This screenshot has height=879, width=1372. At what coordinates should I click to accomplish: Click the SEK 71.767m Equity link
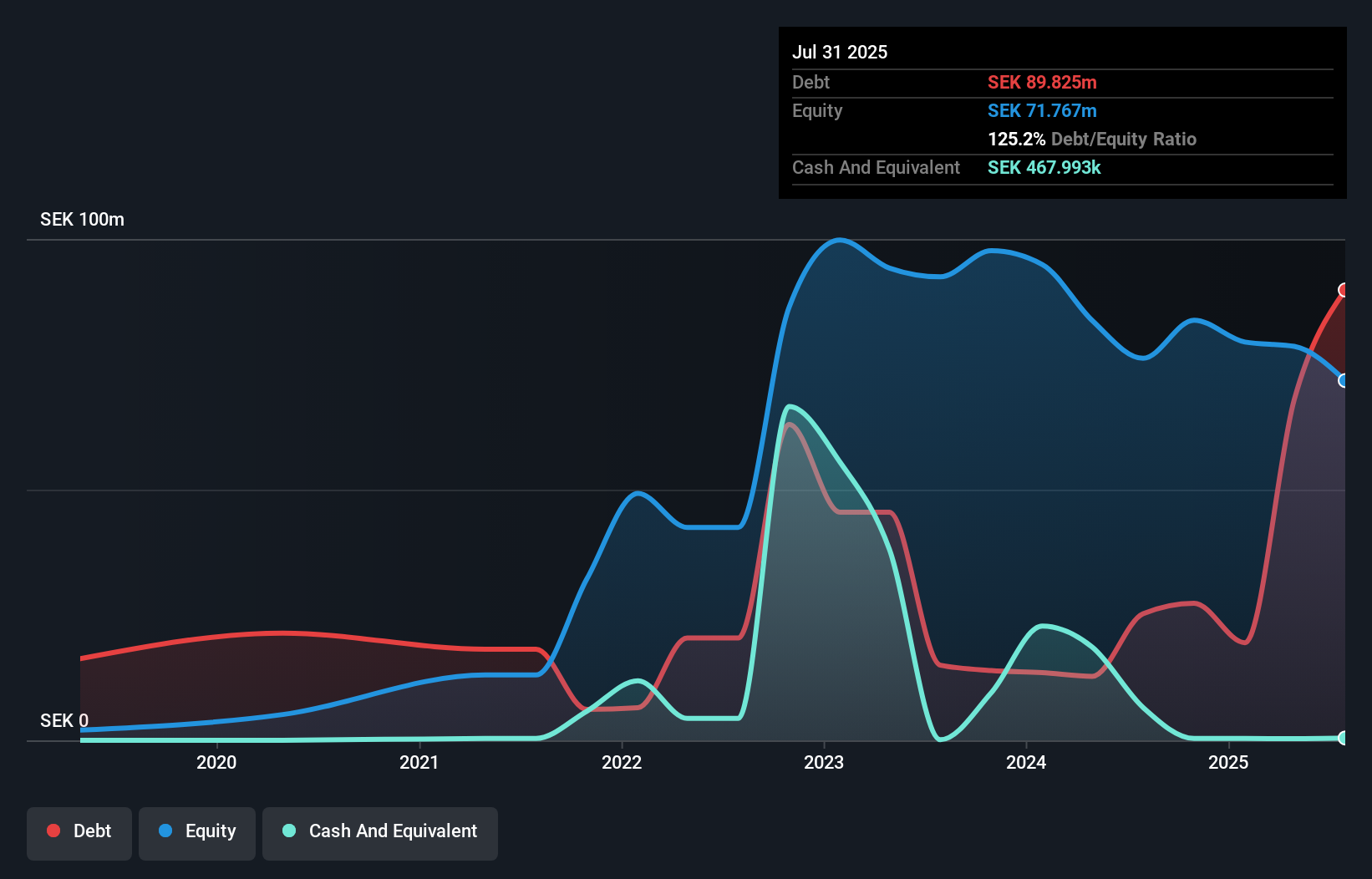(x=1043, y=110)
